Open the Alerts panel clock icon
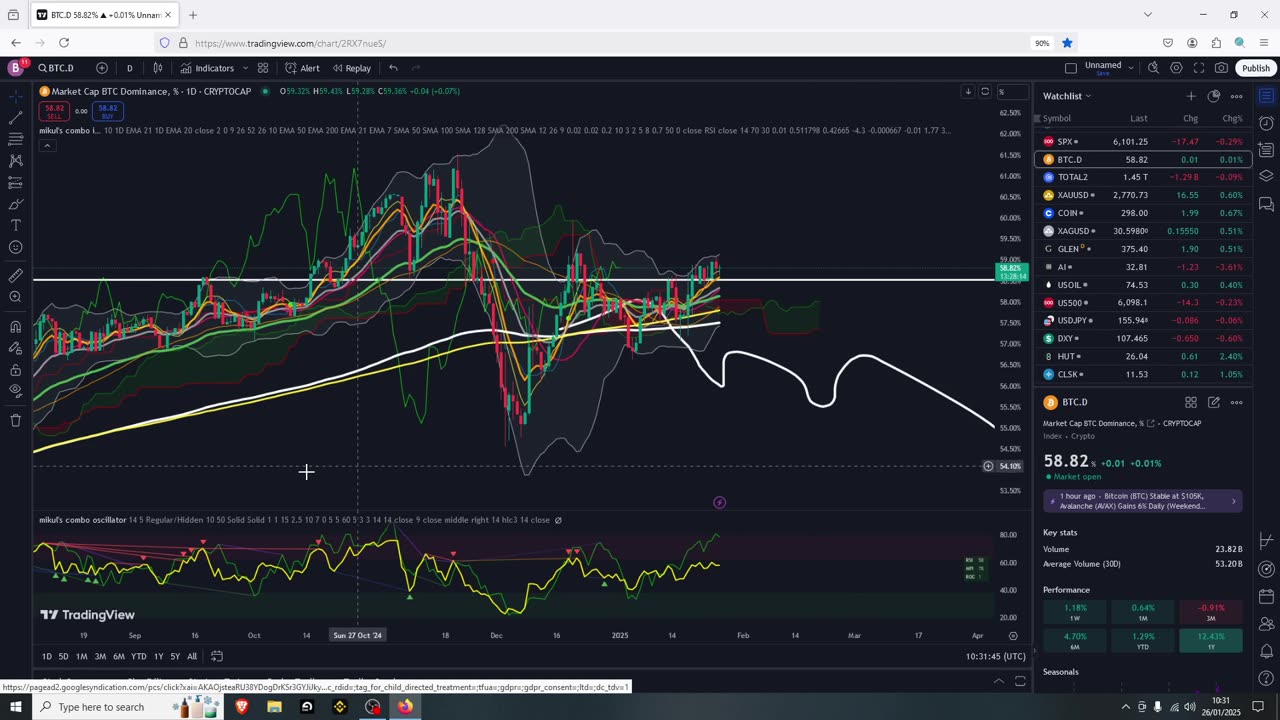1280x720 pixels. click(1266, 123)
